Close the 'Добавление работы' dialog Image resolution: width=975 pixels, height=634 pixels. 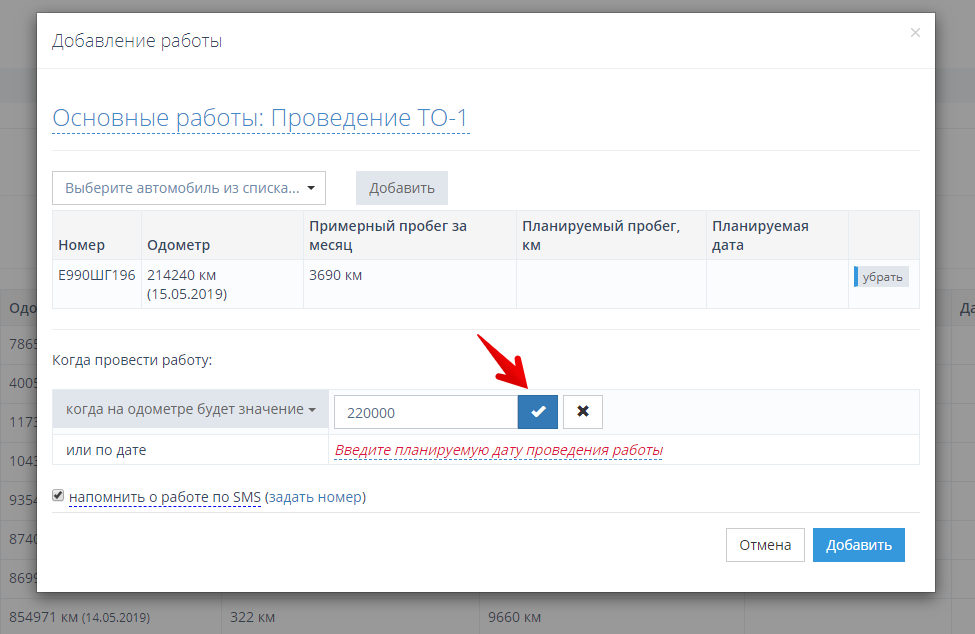914,33
